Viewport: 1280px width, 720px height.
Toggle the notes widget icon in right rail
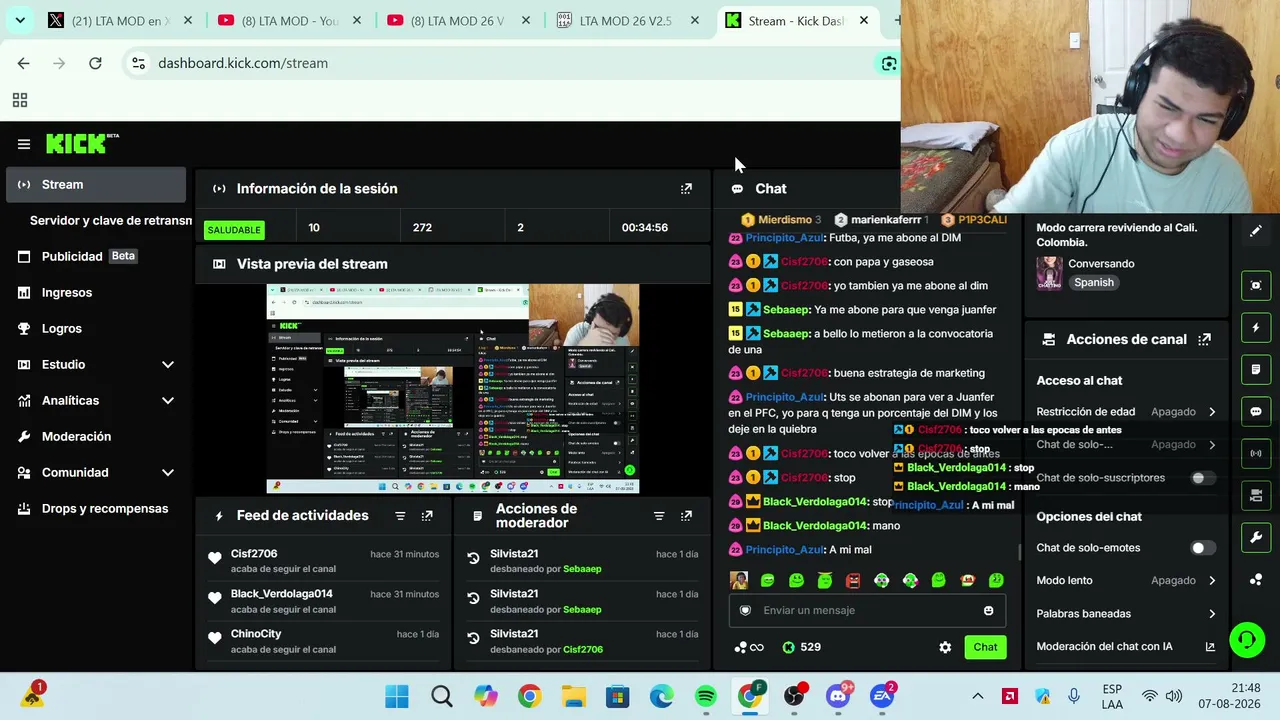[x=1256, y=370]
